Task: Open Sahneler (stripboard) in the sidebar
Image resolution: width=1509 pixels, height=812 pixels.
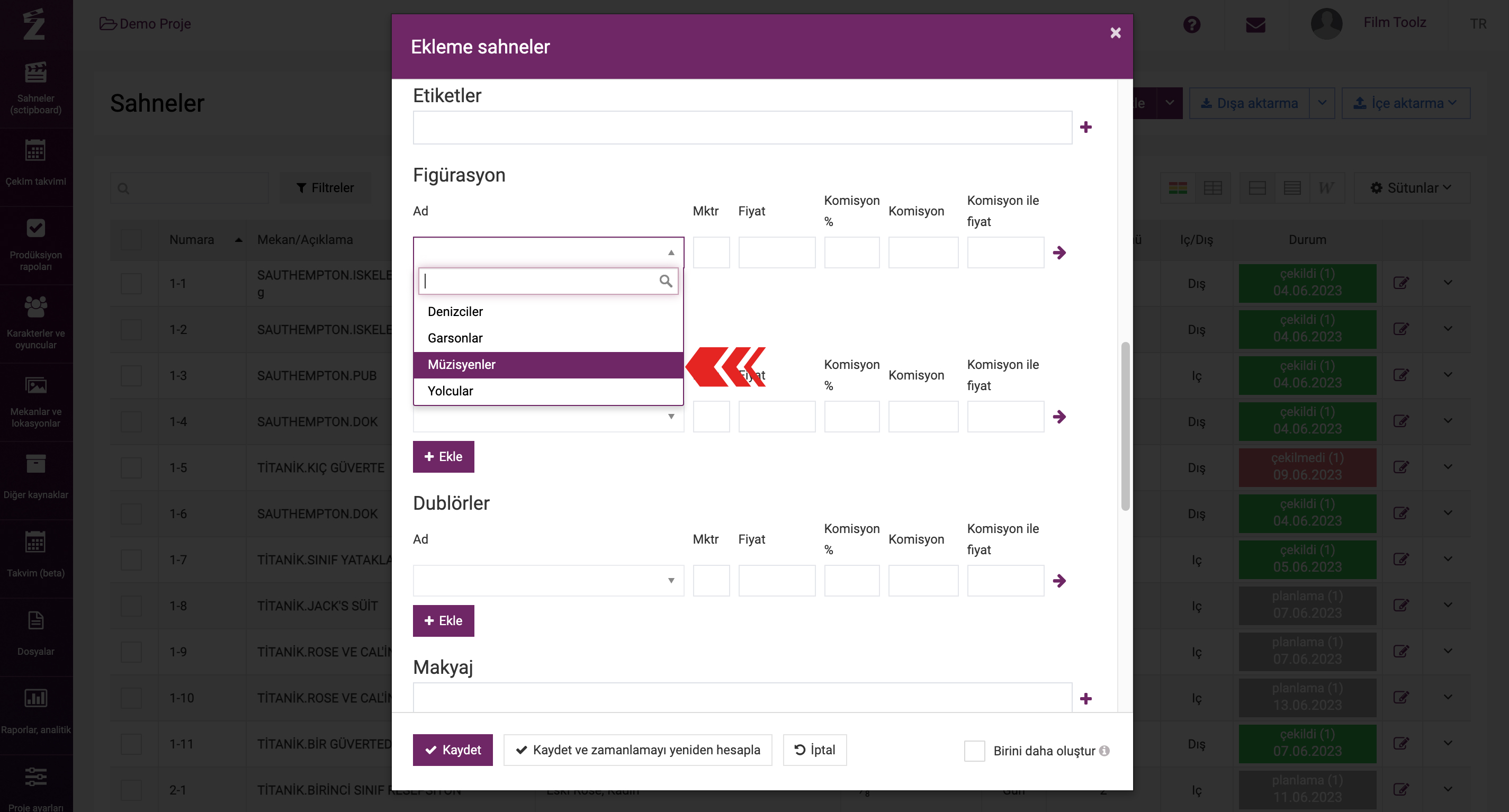Action: (x=35, y=89)
